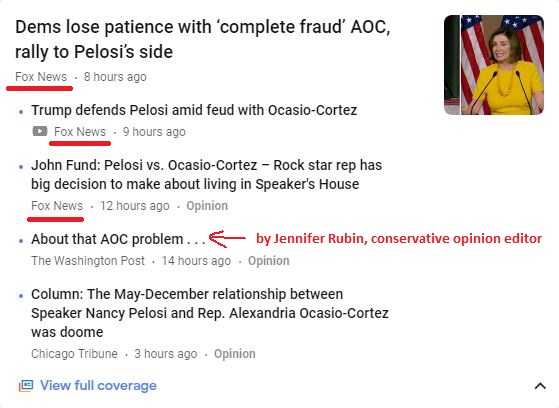This screenshot has height=408, width=559.
Task: Open the 'Dems lose patience' headline
Action: tap(202, 39)
